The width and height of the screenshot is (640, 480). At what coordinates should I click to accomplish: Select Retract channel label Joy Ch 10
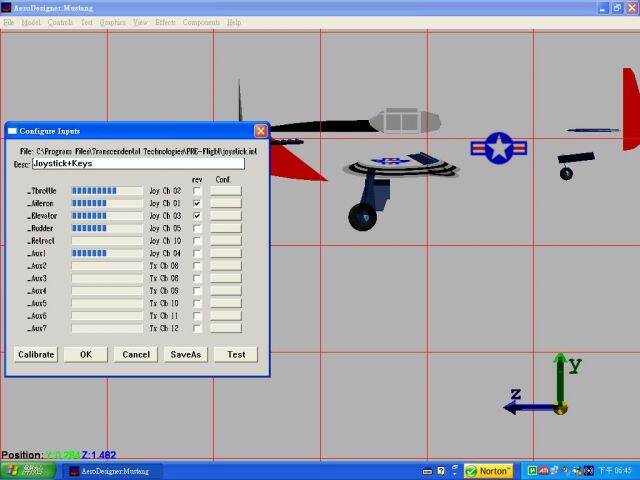165,241
